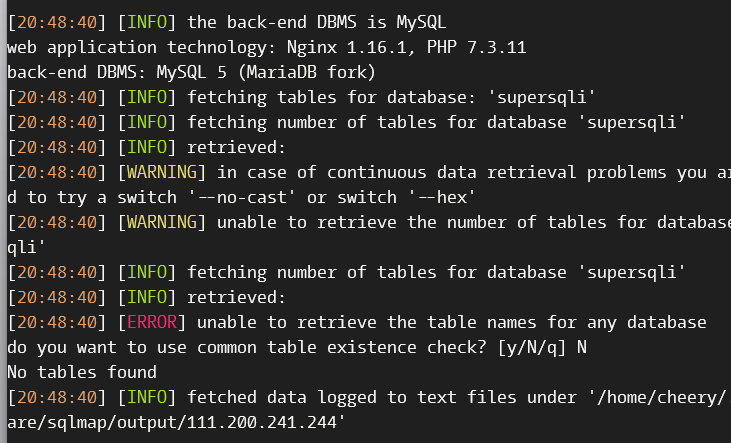Click the 'No tables found' line
The image size is (731, 443).
(x=82, y=372)
